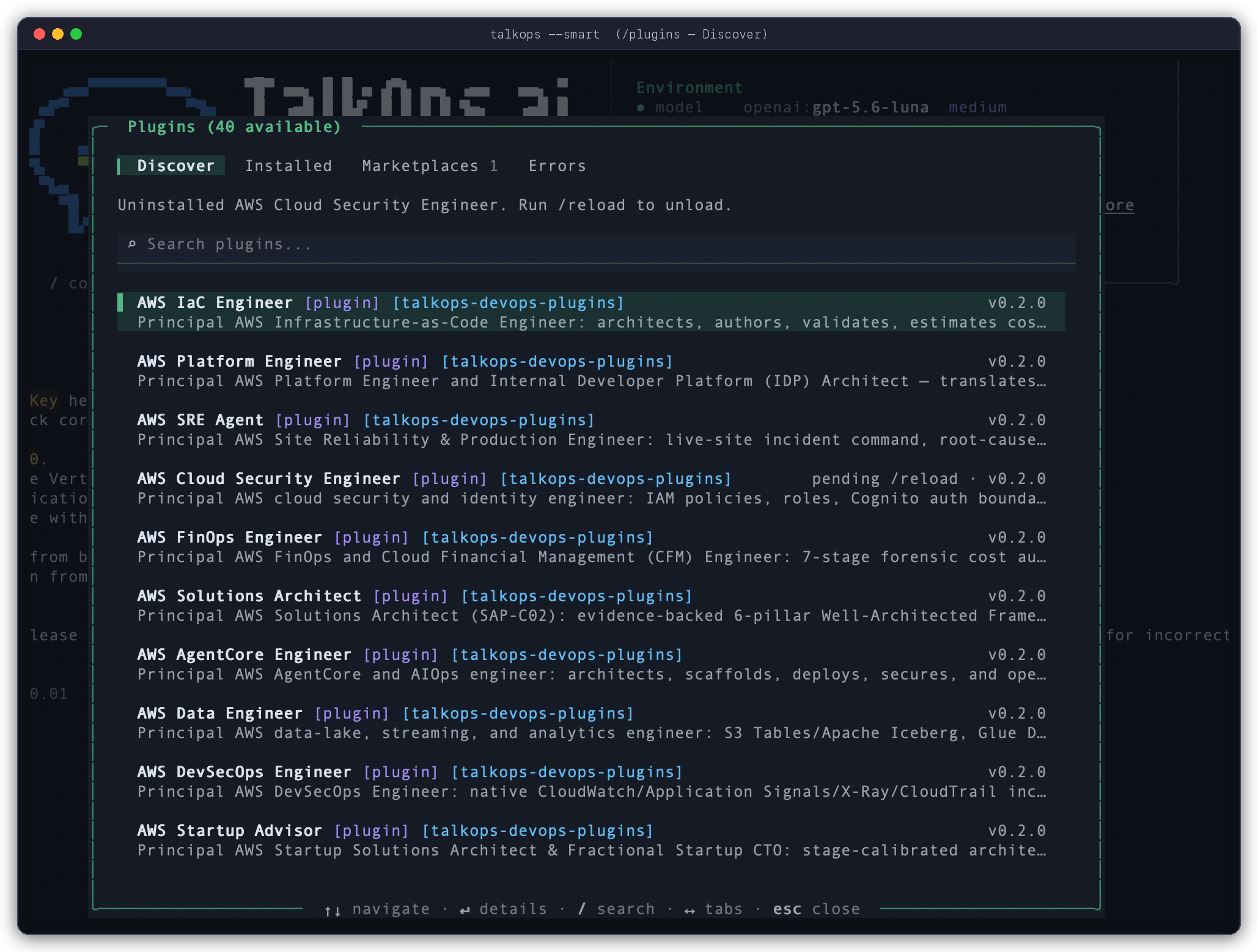Click the [talkops-devops-plugins] tag on AWS IaC Engineer
Image resolution: width=1258 pixels, height=952 pixels.
(x=508, y=302)
